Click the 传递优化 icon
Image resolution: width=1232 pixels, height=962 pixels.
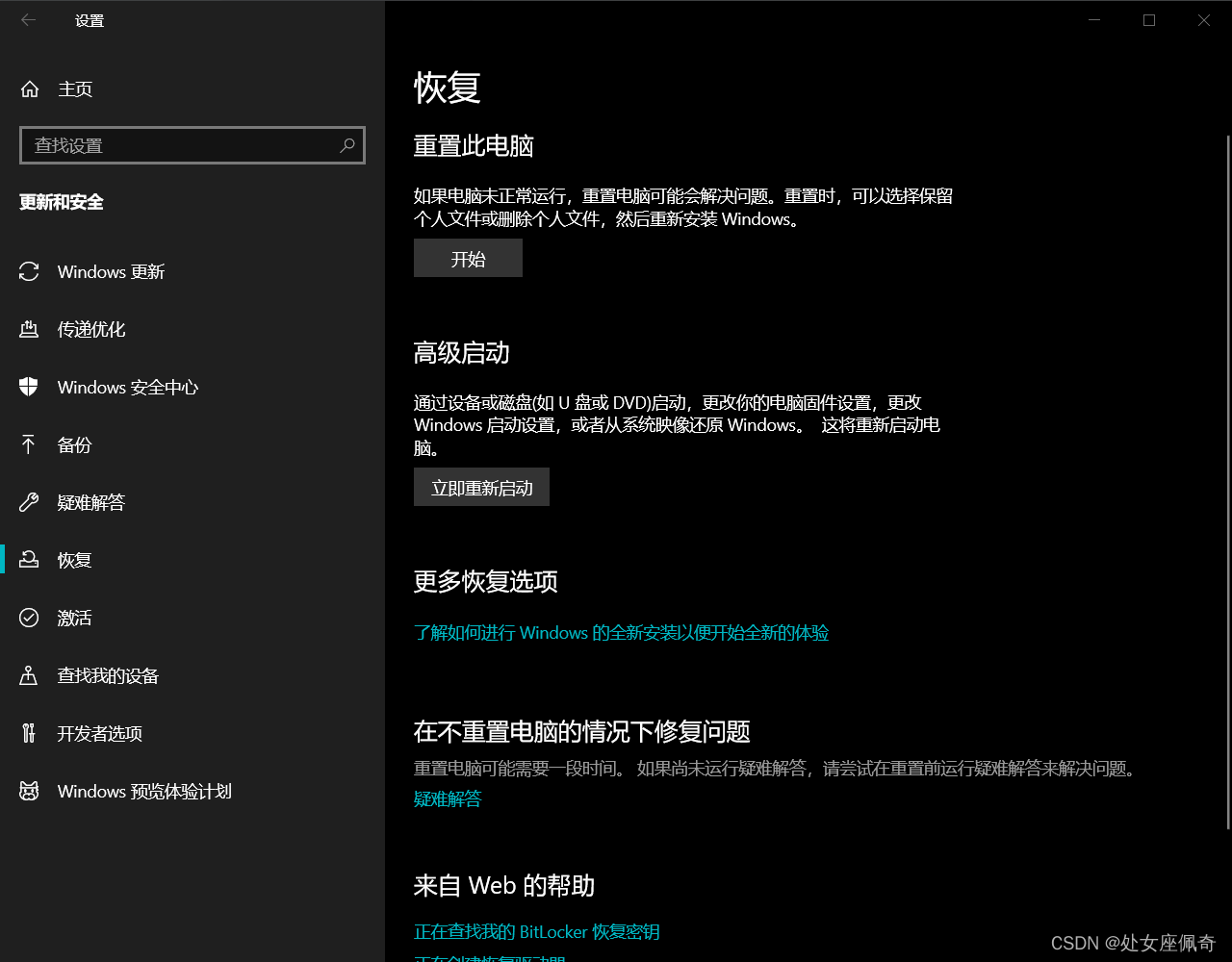29,330
